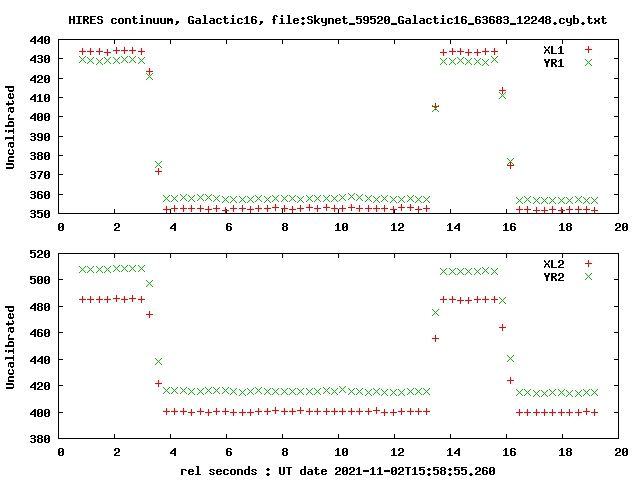The height and width of the screenshot is (480, 640).
Task: Click the 440 tick of the XL2/YR2 plot
Action: tap(40, 360)
